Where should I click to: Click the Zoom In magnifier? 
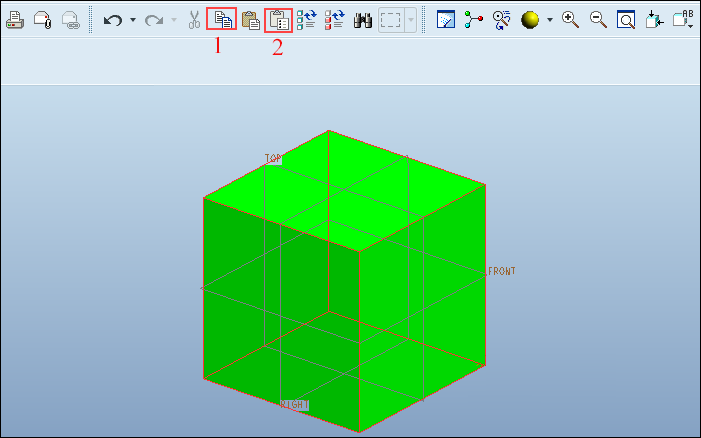(570, 20)
